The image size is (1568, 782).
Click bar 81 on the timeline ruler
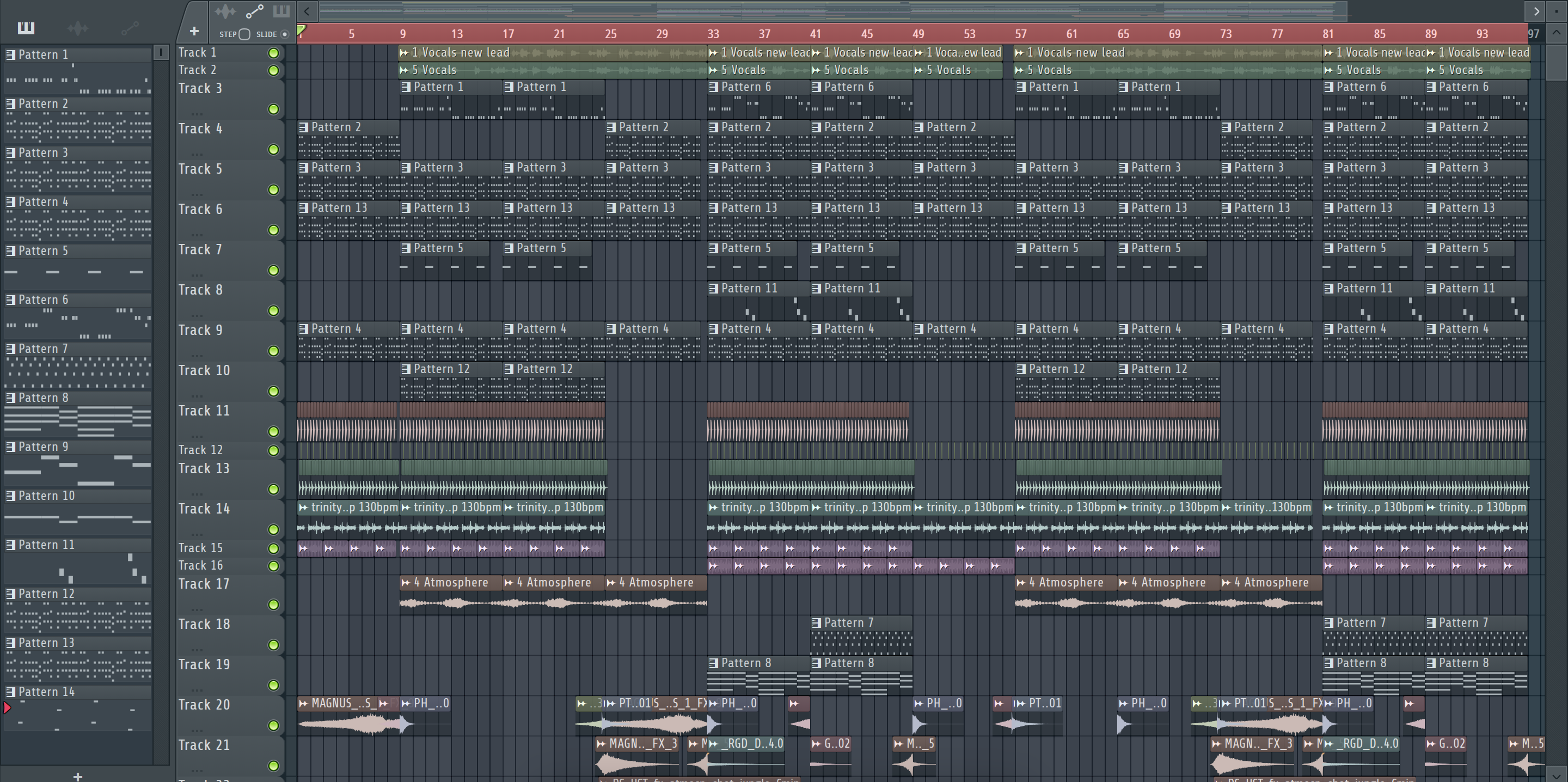(x=1327, y=34)
